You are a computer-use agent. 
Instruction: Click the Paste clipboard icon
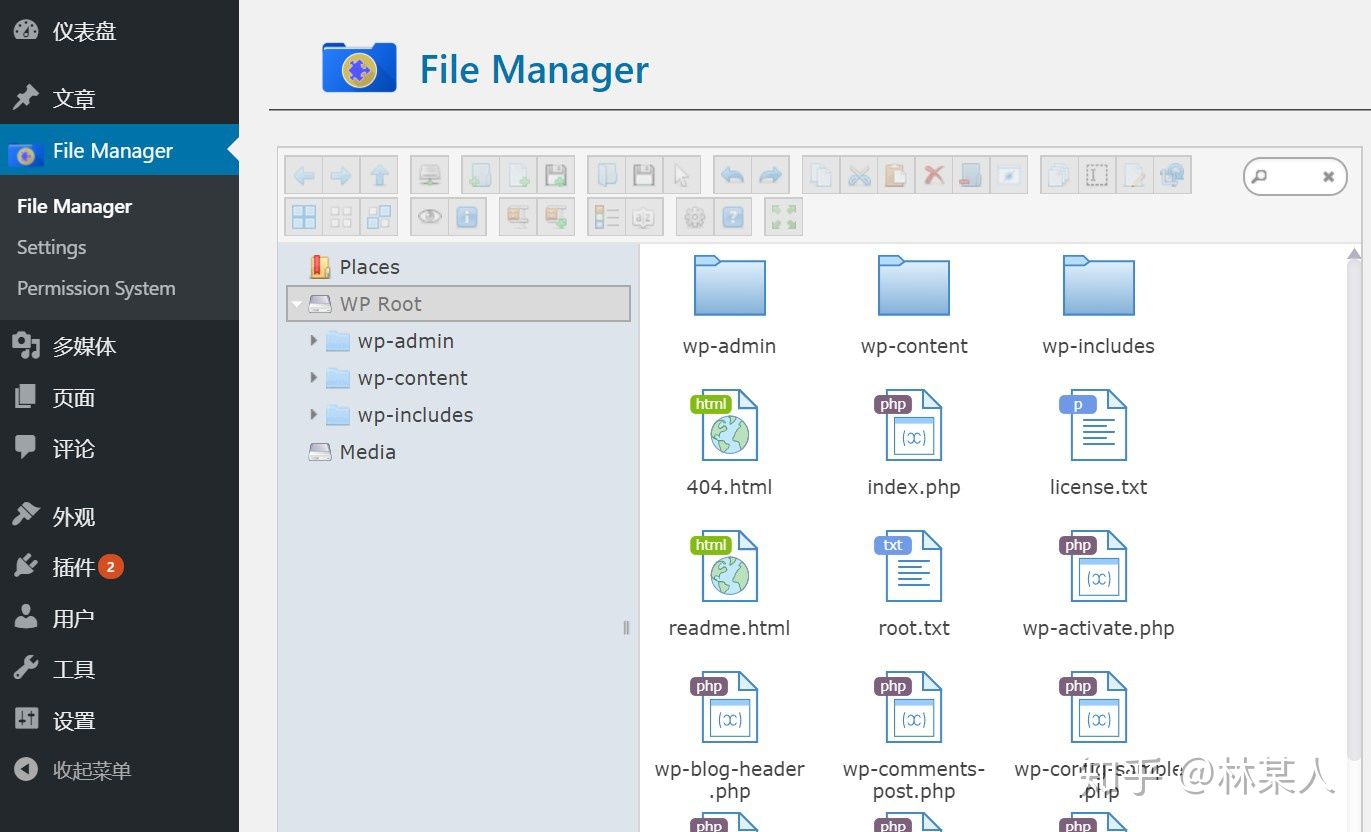[x=896, y=176]
